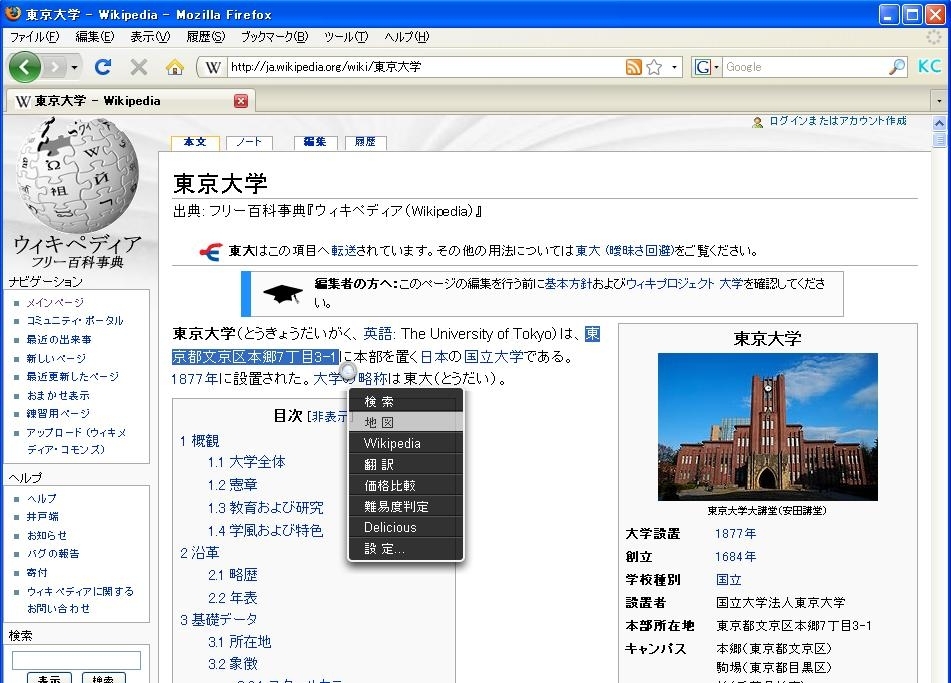
Task: Choose Delicious in the popup menu
Action: 406,528
